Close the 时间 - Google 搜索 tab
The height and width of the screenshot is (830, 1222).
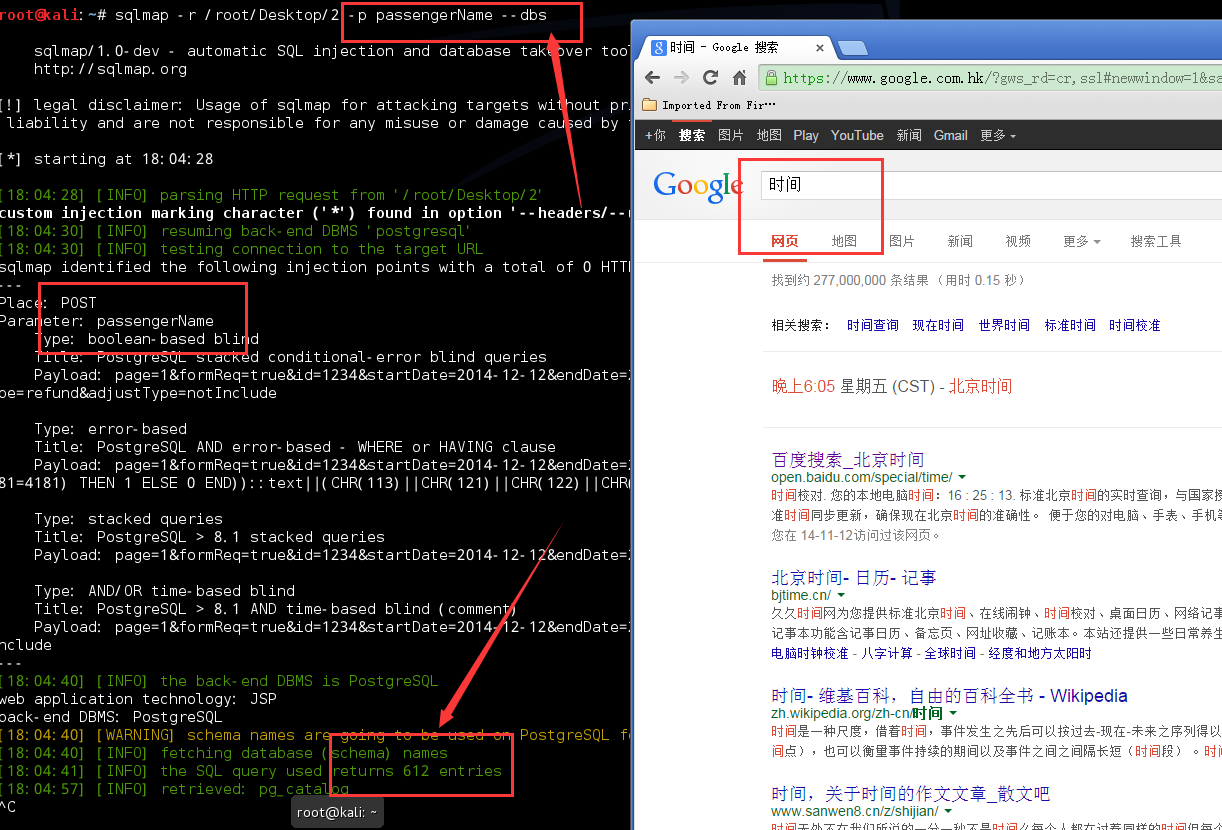coord(819,47)
